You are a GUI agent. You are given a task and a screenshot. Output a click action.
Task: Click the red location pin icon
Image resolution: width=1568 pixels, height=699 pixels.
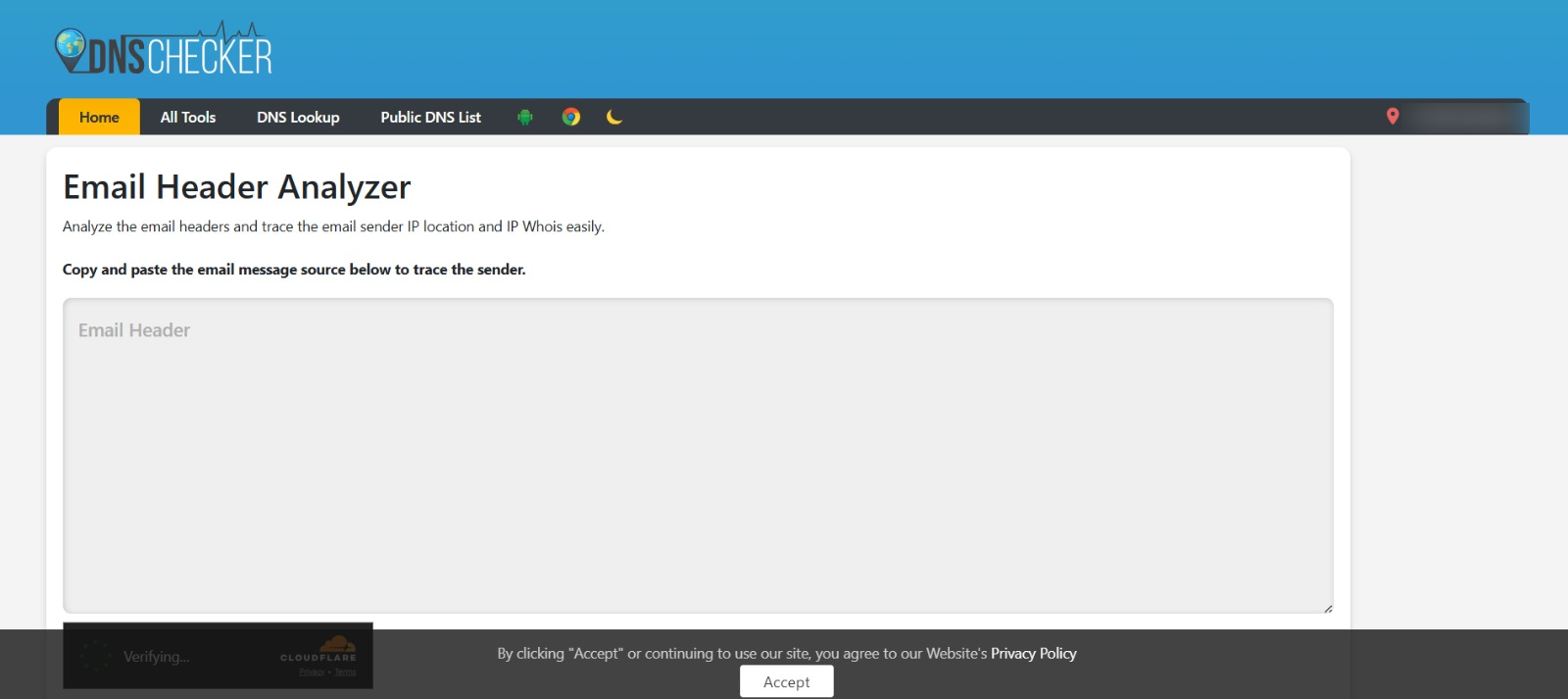[1393, 117]
